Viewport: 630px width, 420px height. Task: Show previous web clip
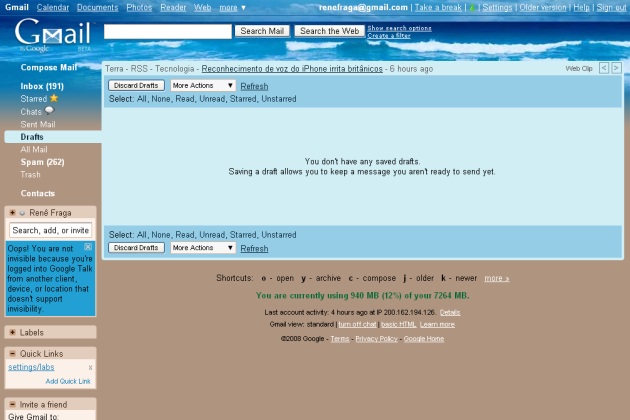(603, 68)
